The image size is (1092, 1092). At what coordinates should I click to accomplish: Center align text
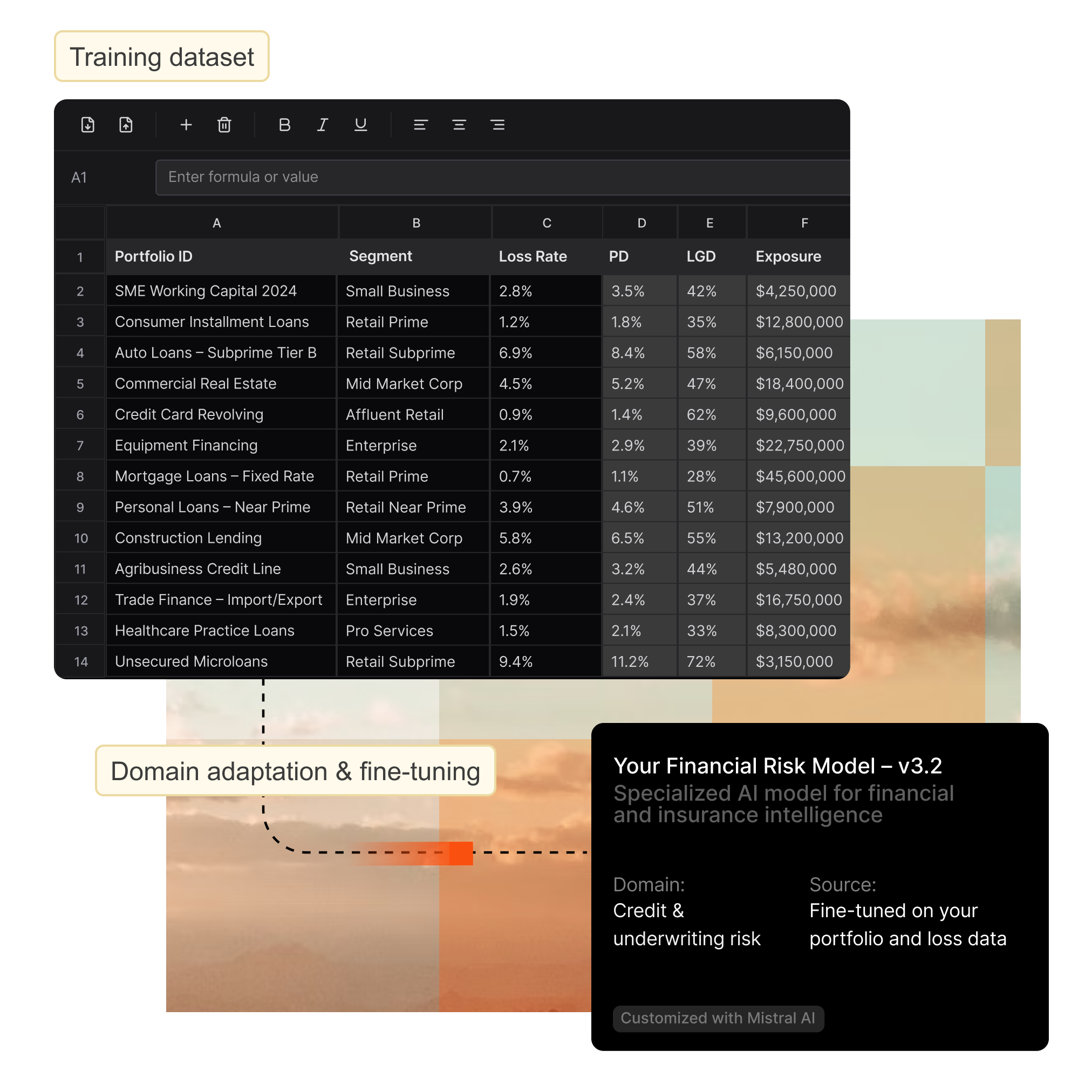tap(459, 125)
